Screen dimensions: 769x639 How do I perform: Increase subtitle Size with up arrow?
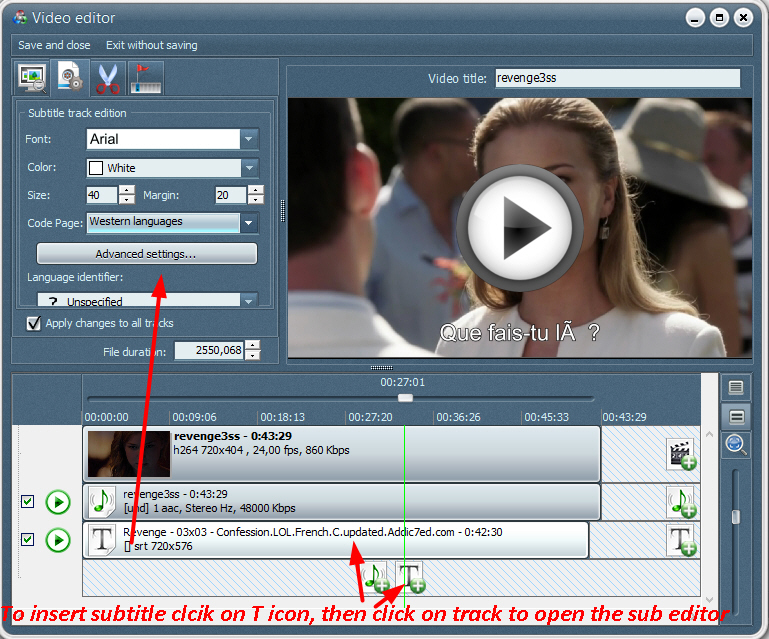127,190
